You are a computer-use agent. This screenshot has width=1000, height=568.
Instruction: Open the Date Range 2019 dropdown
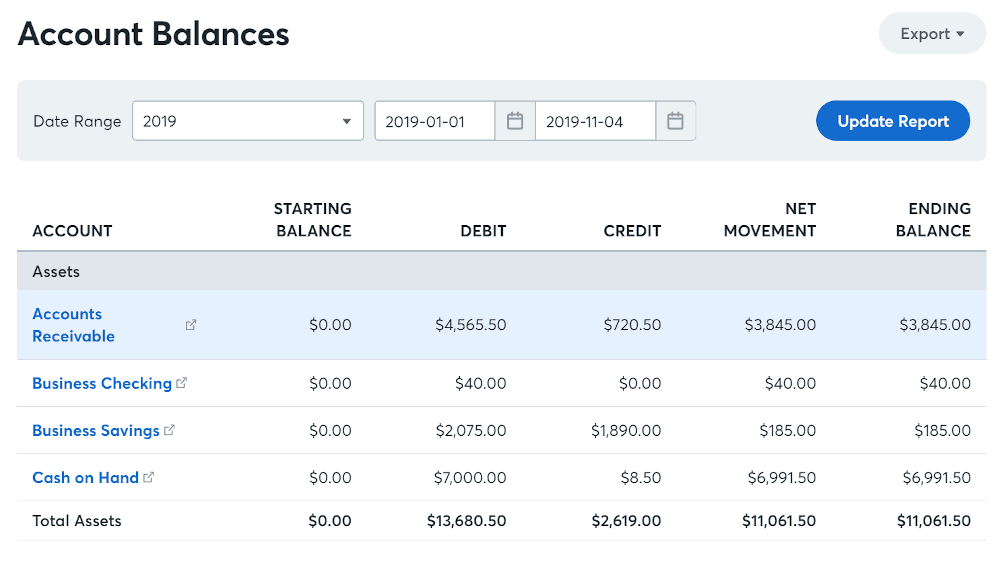[248, 120]
